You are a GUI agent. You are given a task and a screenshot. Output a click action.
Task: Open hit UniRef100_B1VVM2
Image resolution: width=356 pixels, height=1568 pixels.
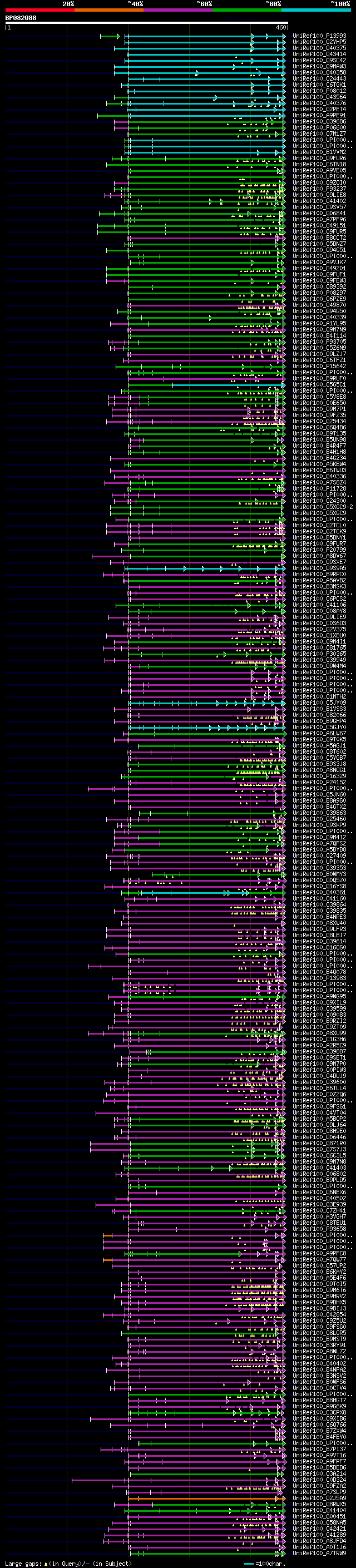(319, 152)
